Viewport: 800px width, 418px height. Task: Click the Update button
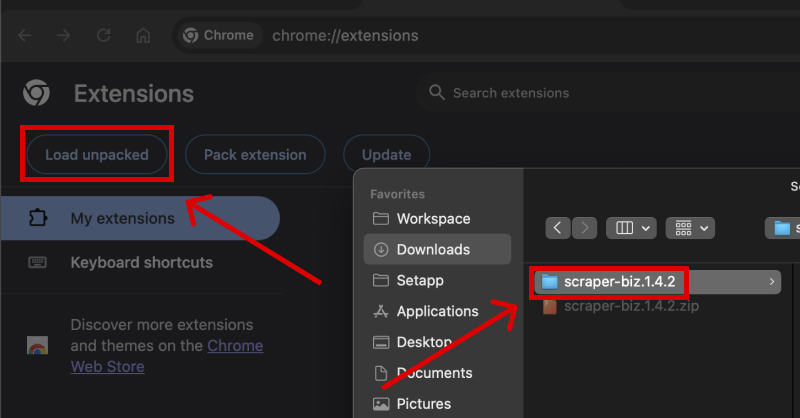386,155
